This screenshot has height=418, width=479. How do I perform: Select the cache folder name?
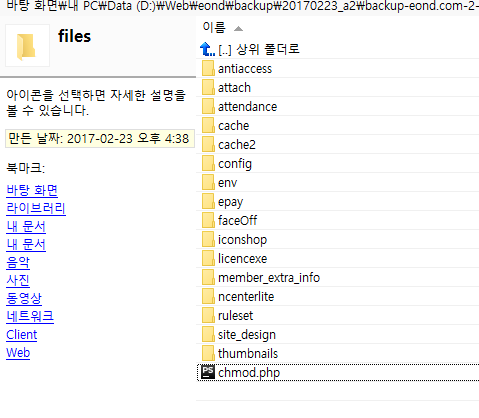pyautogui.click(x=233, y=126)
